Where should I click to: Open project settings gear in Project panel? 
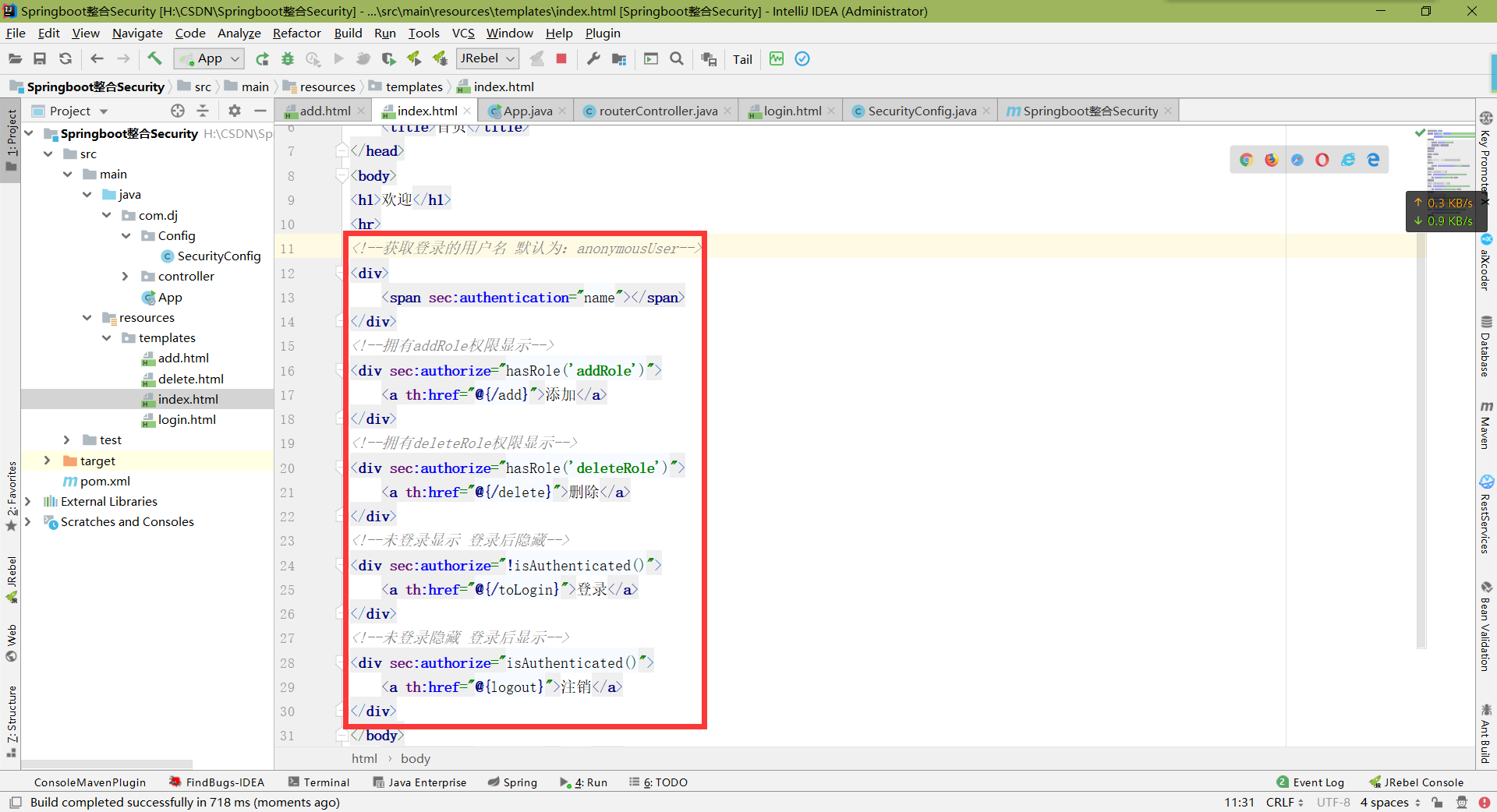pyautogui.click(x=235, y=111)
